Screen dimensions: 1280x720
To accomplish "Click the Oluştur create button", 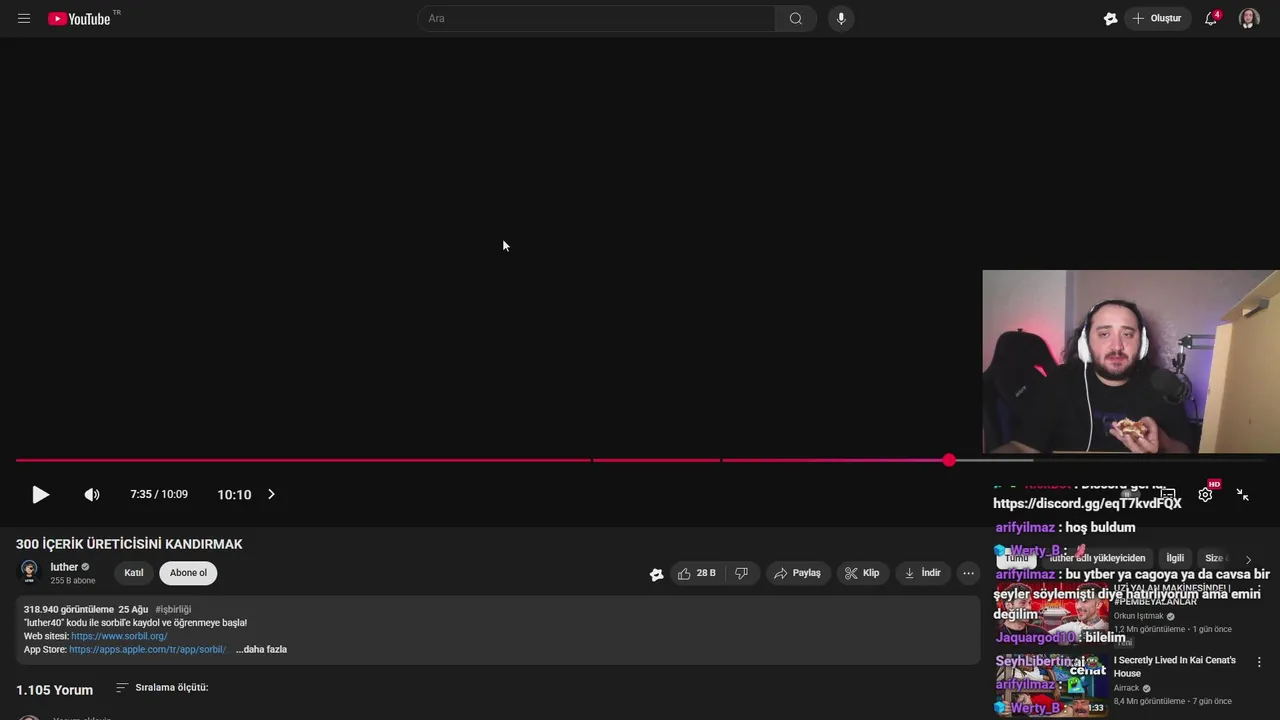I will pyautogui.click(x=1157, y=18).
